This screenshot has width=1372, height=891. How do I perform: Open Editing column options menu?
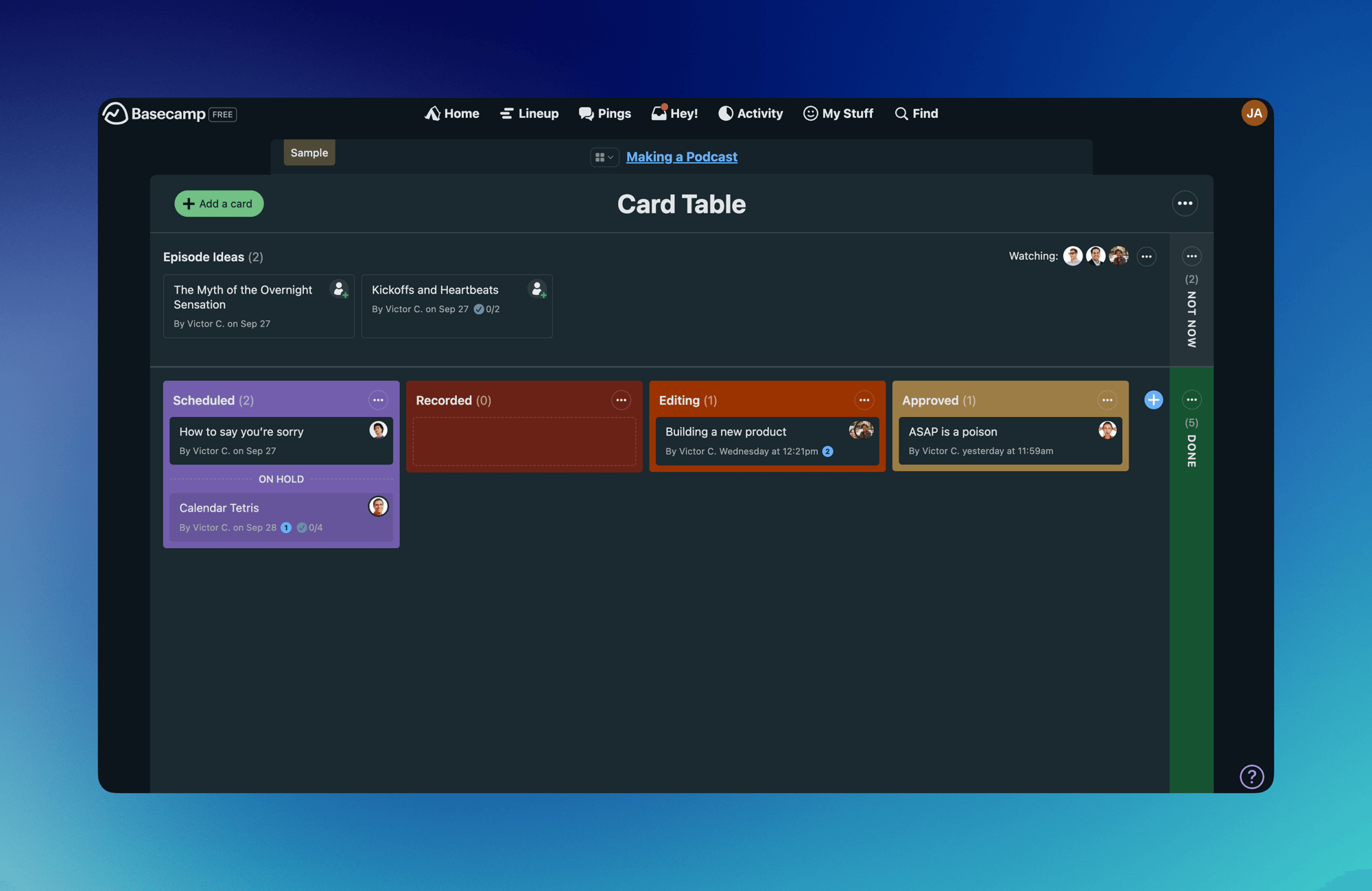(x=864, y=400)
